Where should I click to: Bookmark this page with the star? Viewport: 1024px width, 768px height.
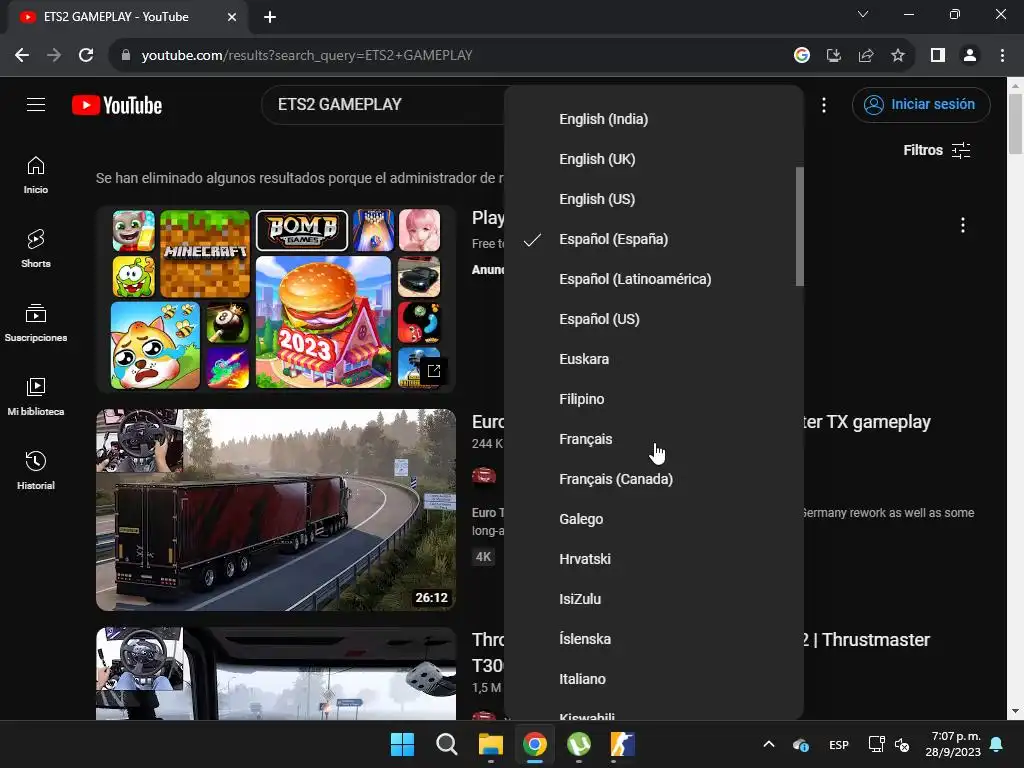[x=898, y=56]
